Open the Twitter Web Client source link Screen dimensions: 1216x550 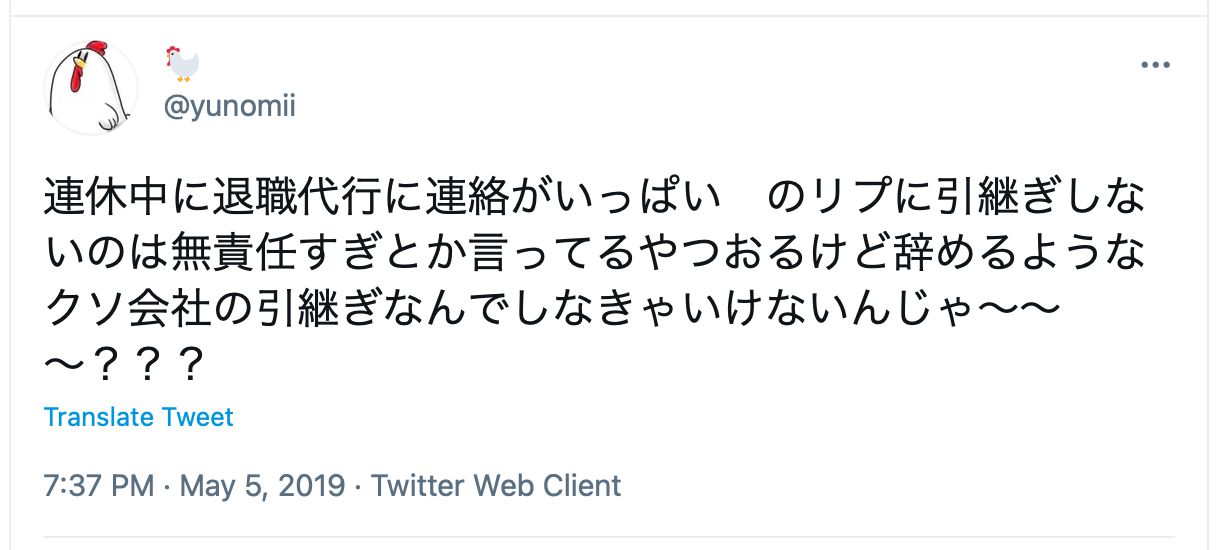click(496, 486)
